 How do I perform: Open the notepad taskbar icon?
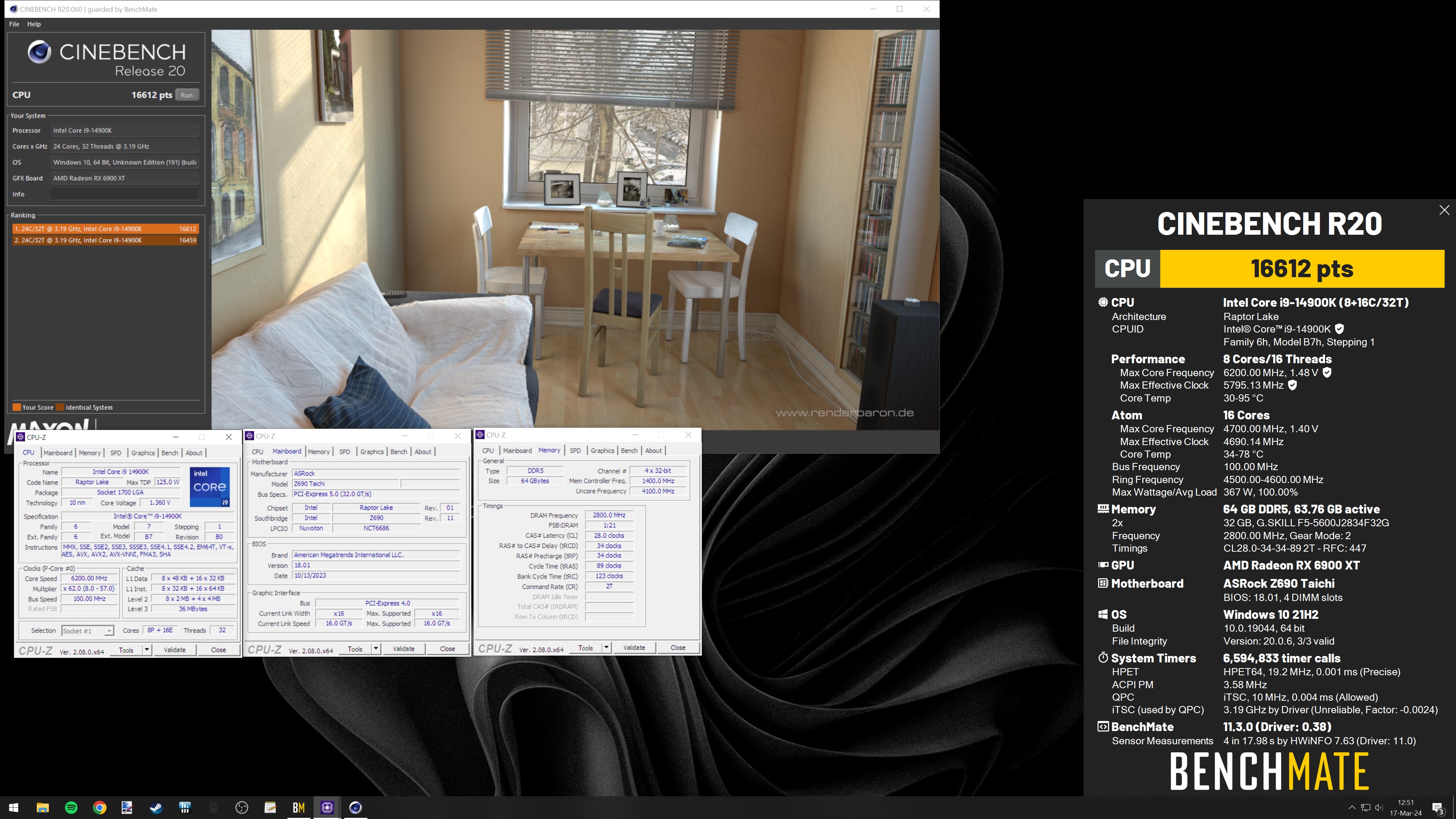[270, 808]
